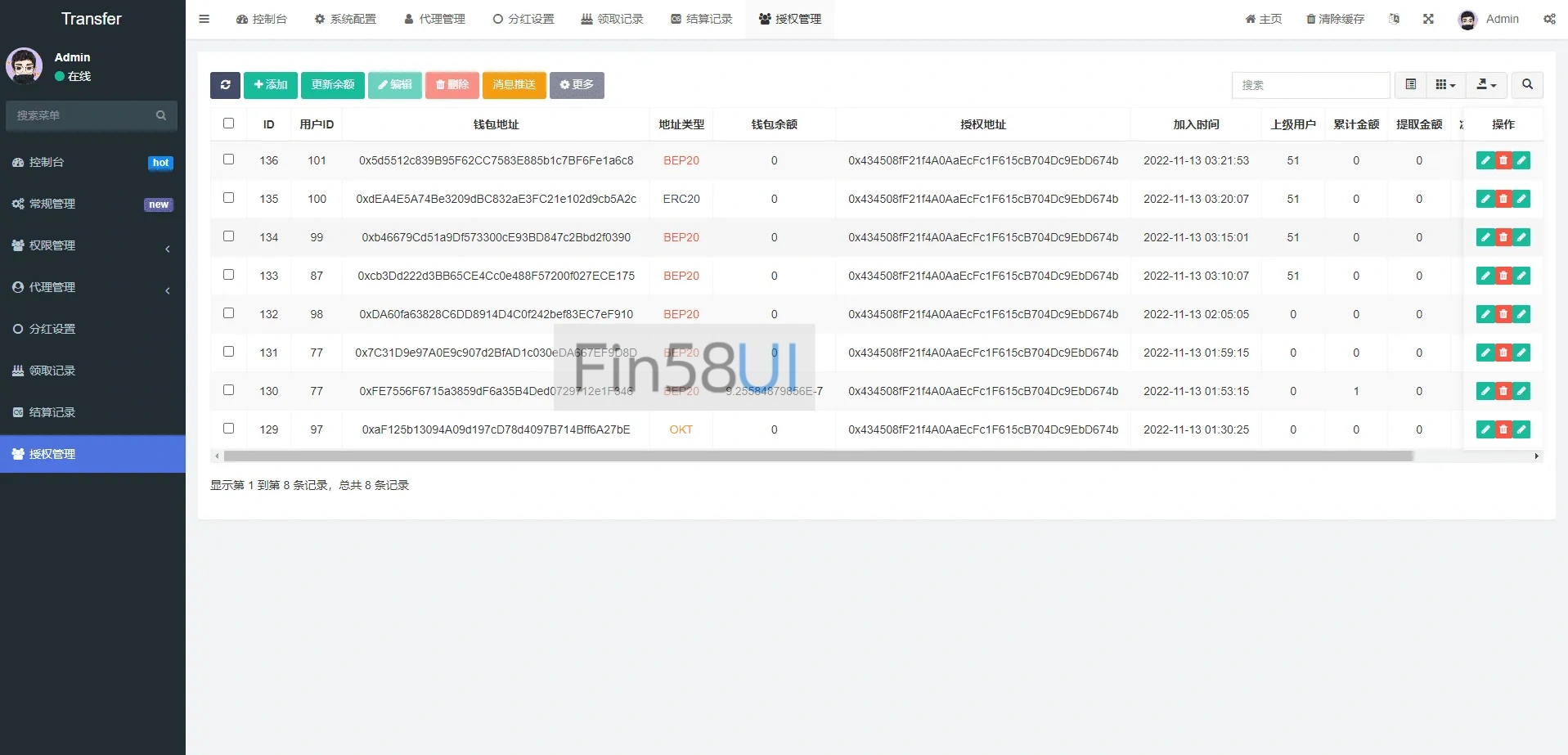
Task: Select the checkbox for row ID 135
Action: point(229,198)
